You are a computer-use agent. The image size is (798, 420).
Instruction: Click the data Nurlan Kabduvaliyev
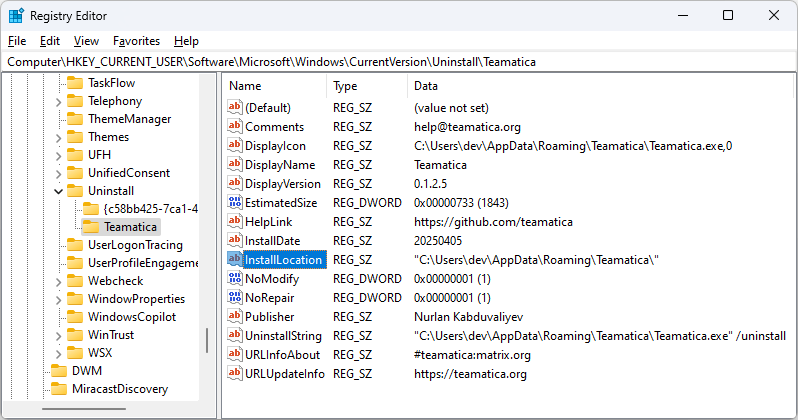coord(468,317)
